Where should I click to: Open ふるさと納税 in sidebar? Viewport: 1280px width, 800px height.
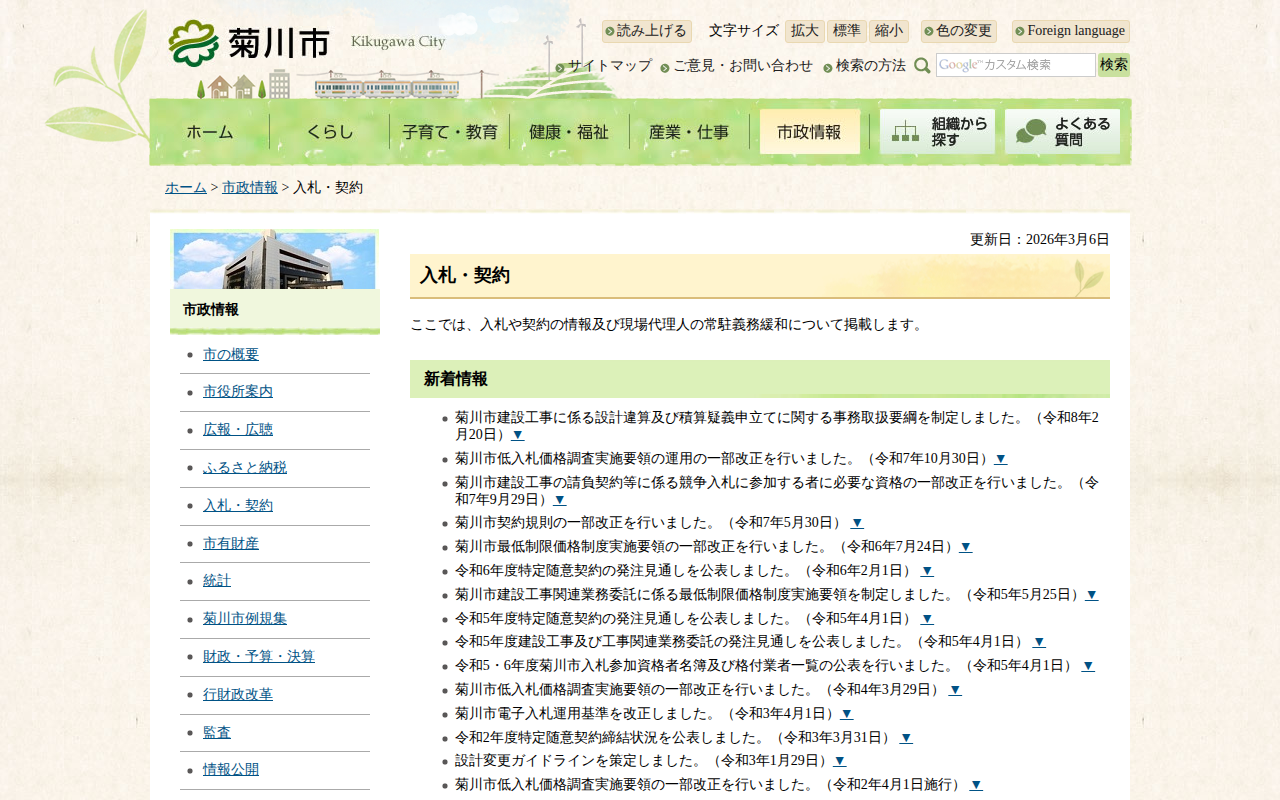[245, 468]
